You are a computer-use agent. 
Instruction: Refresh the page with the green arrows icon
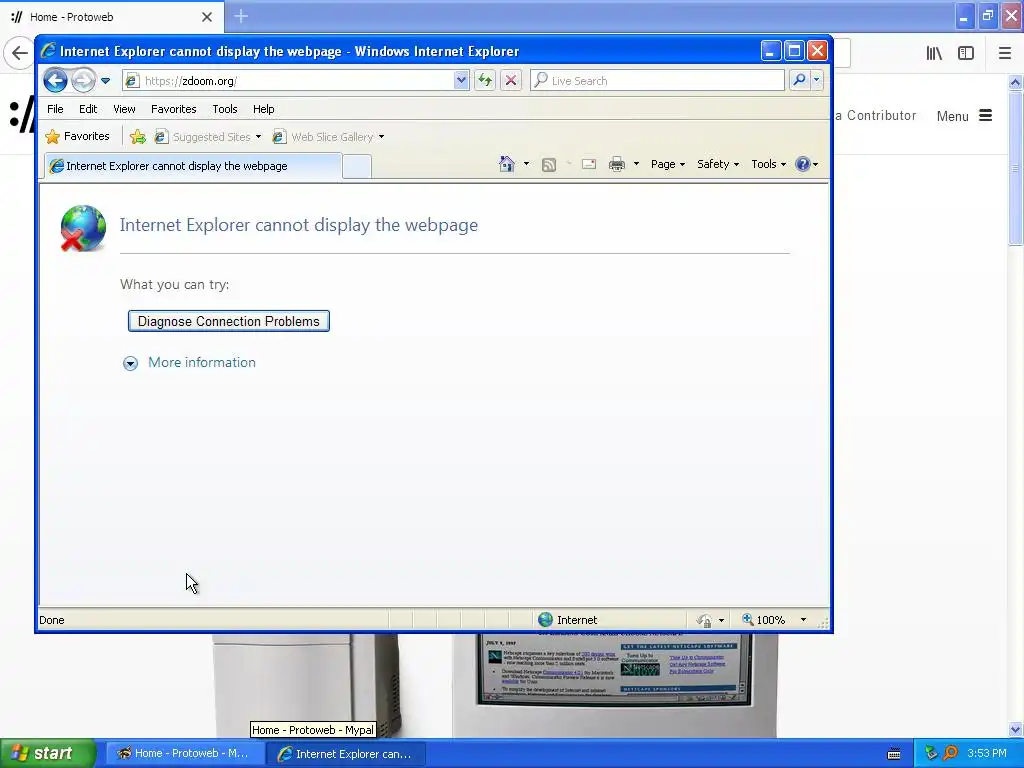coord(485,80)
